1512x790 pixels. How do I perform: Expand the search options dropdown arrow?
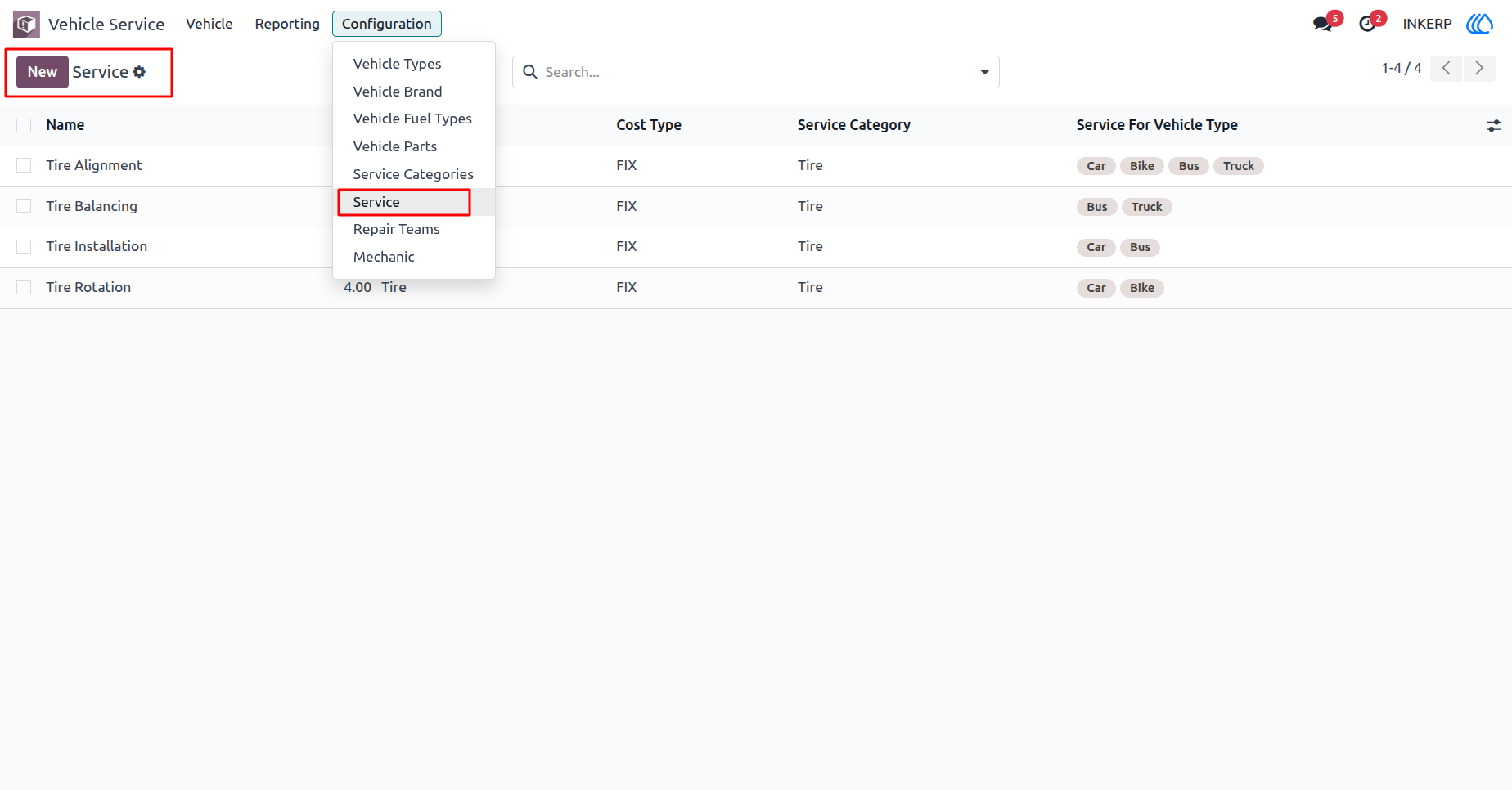pos(985,72)
